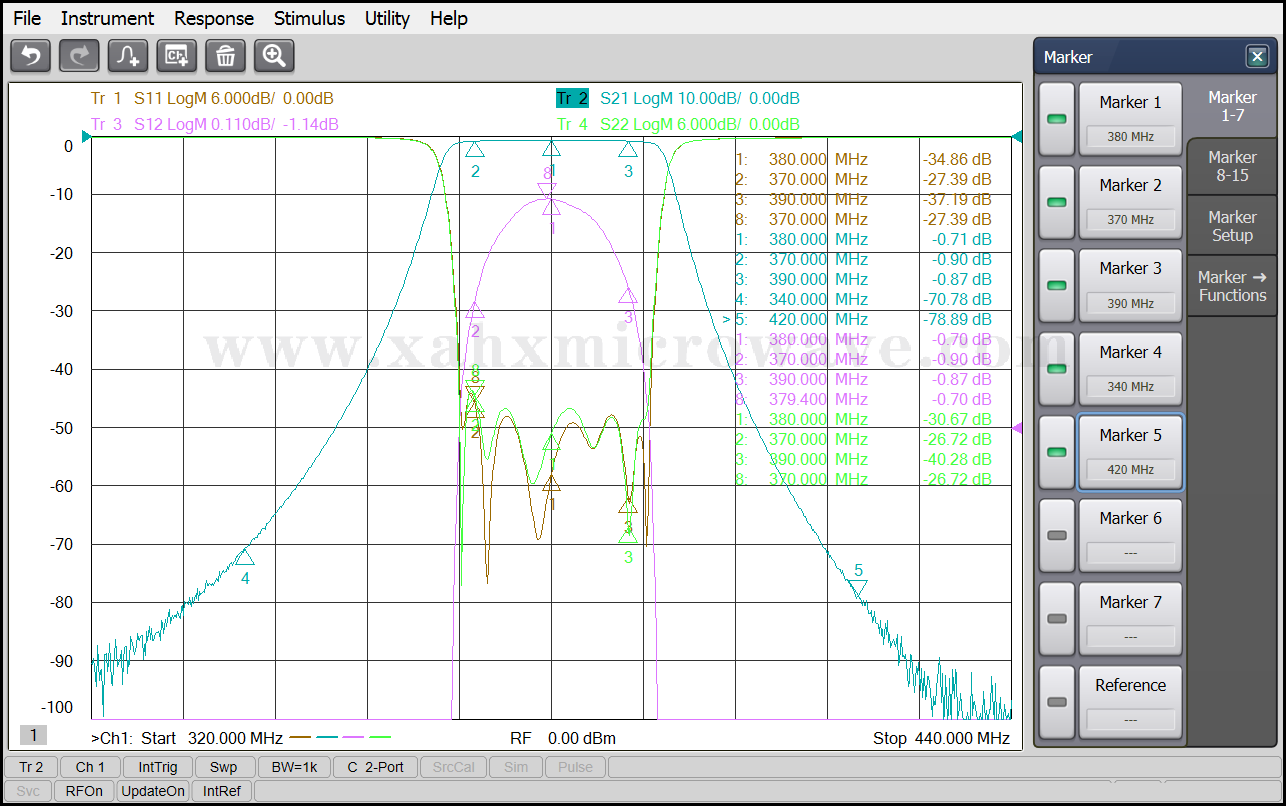The image size is (1286, 806).
Task: Click the IntRef status bar item
Action: 222,791
